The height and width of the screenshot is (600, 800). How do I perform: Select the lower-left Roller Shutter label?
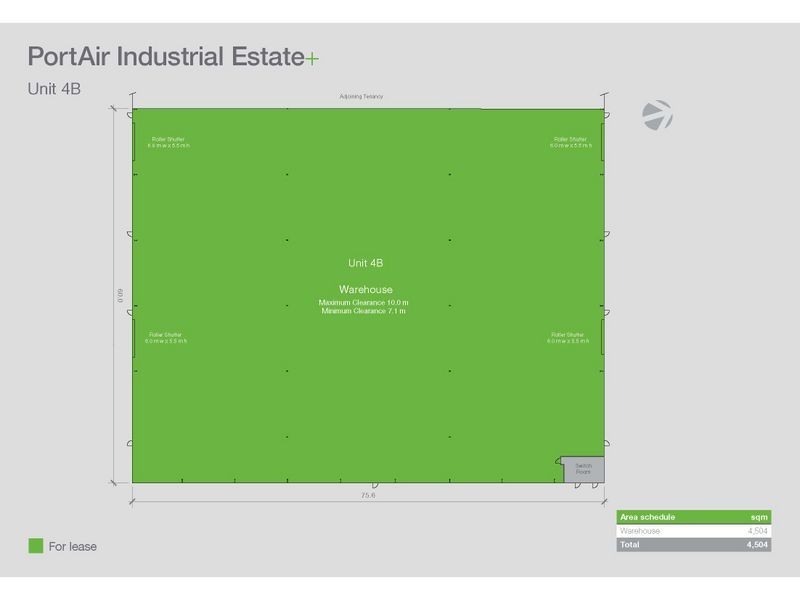pos(167,338)
